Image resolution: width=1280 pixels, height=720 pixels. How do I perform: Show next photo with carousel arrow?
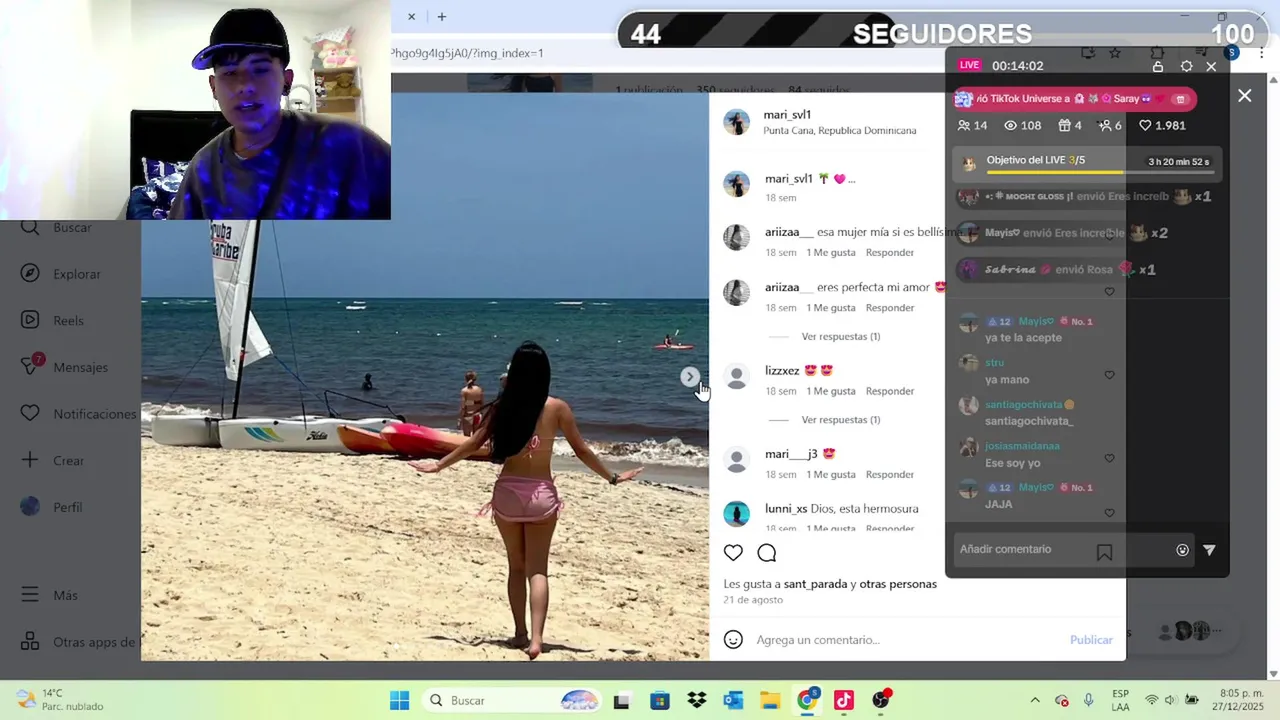click(x=690, y=377)
